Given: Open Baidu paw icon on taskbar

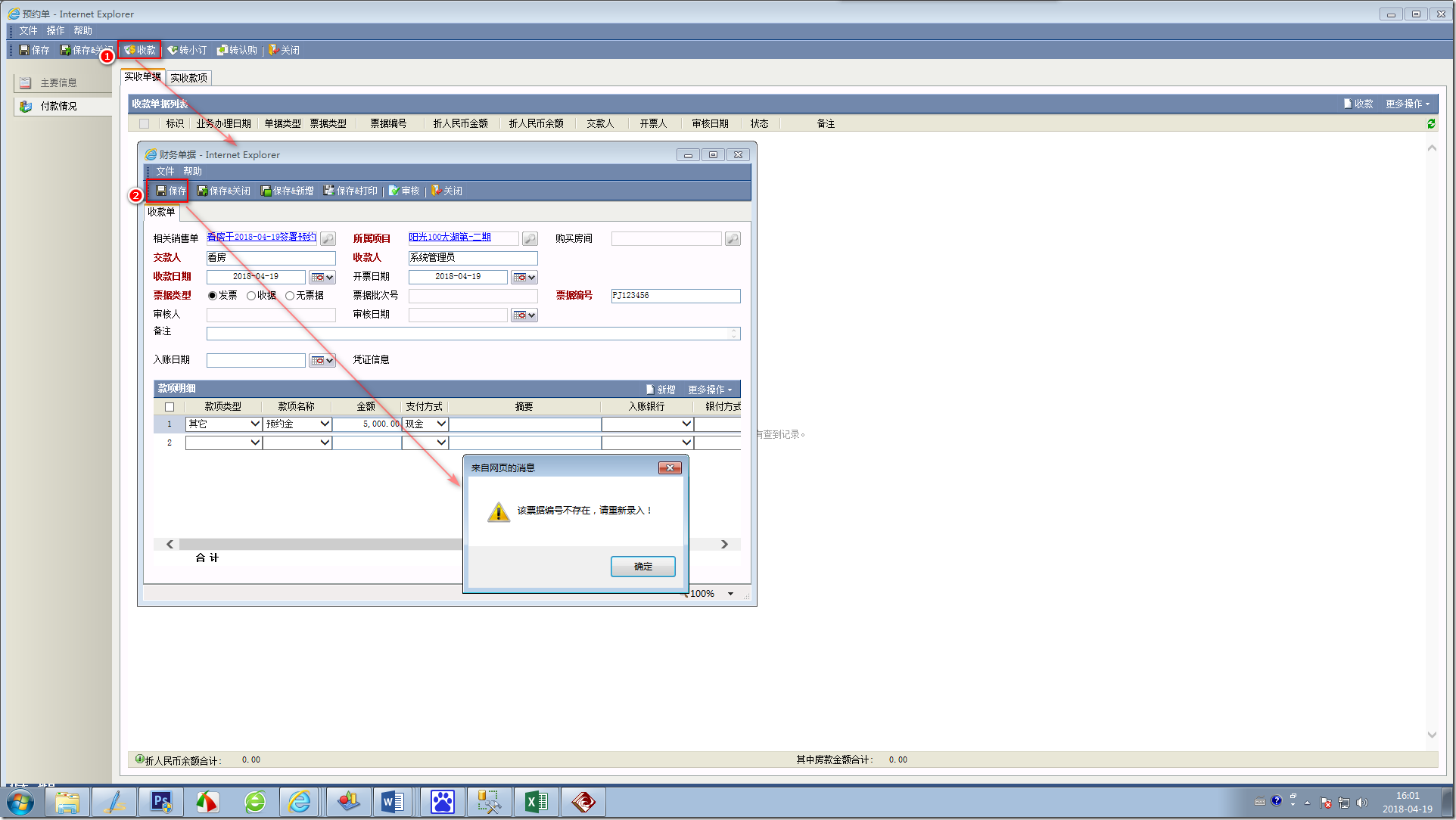Looking at the screenshot, I should coord(442,802).
